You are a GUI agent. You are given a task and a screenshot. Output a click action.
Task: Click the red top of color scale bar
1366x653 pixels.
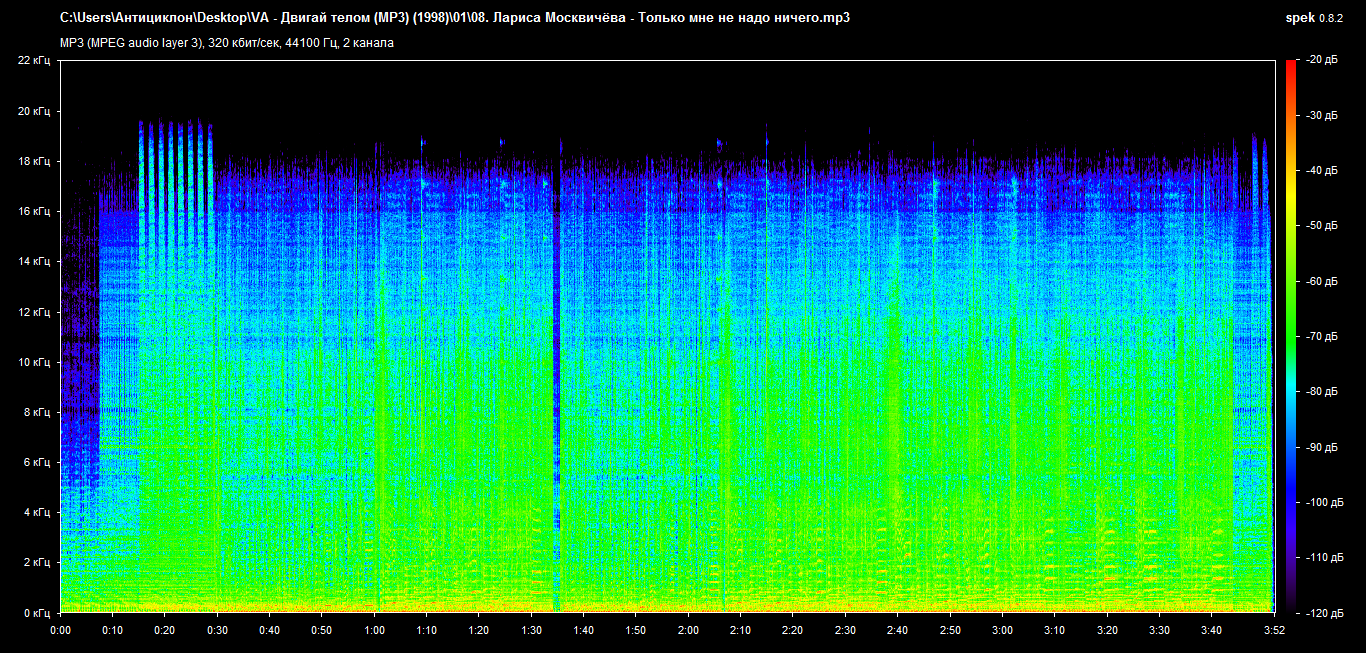point(1291,66)
